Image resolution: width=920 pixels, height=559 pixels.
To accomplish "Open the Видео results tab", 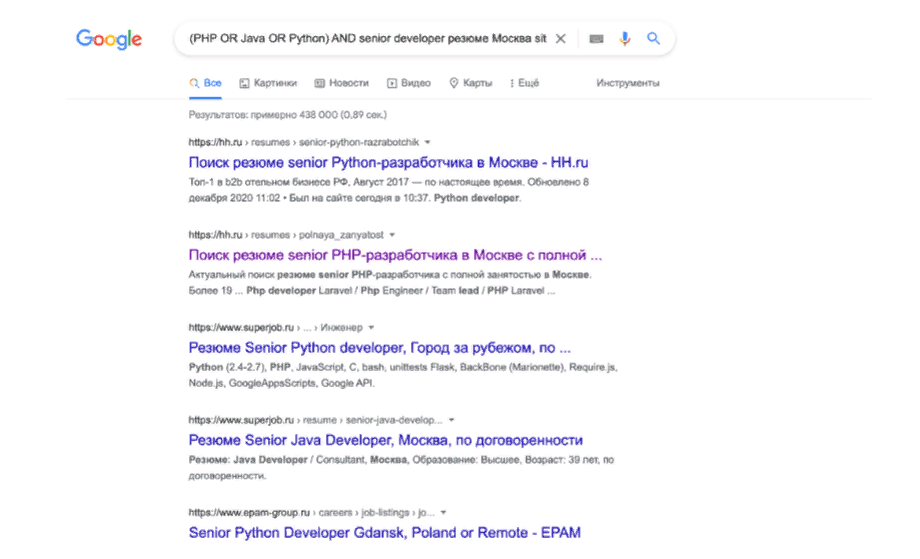I will coord(409,83).
